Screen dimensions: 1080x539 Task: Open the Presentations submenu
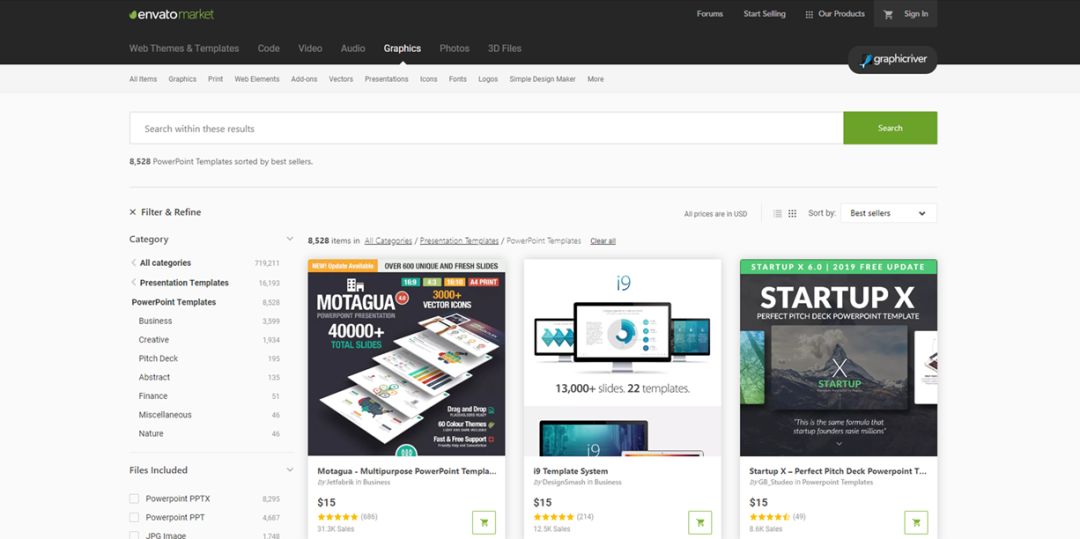(x=386, y=79)
